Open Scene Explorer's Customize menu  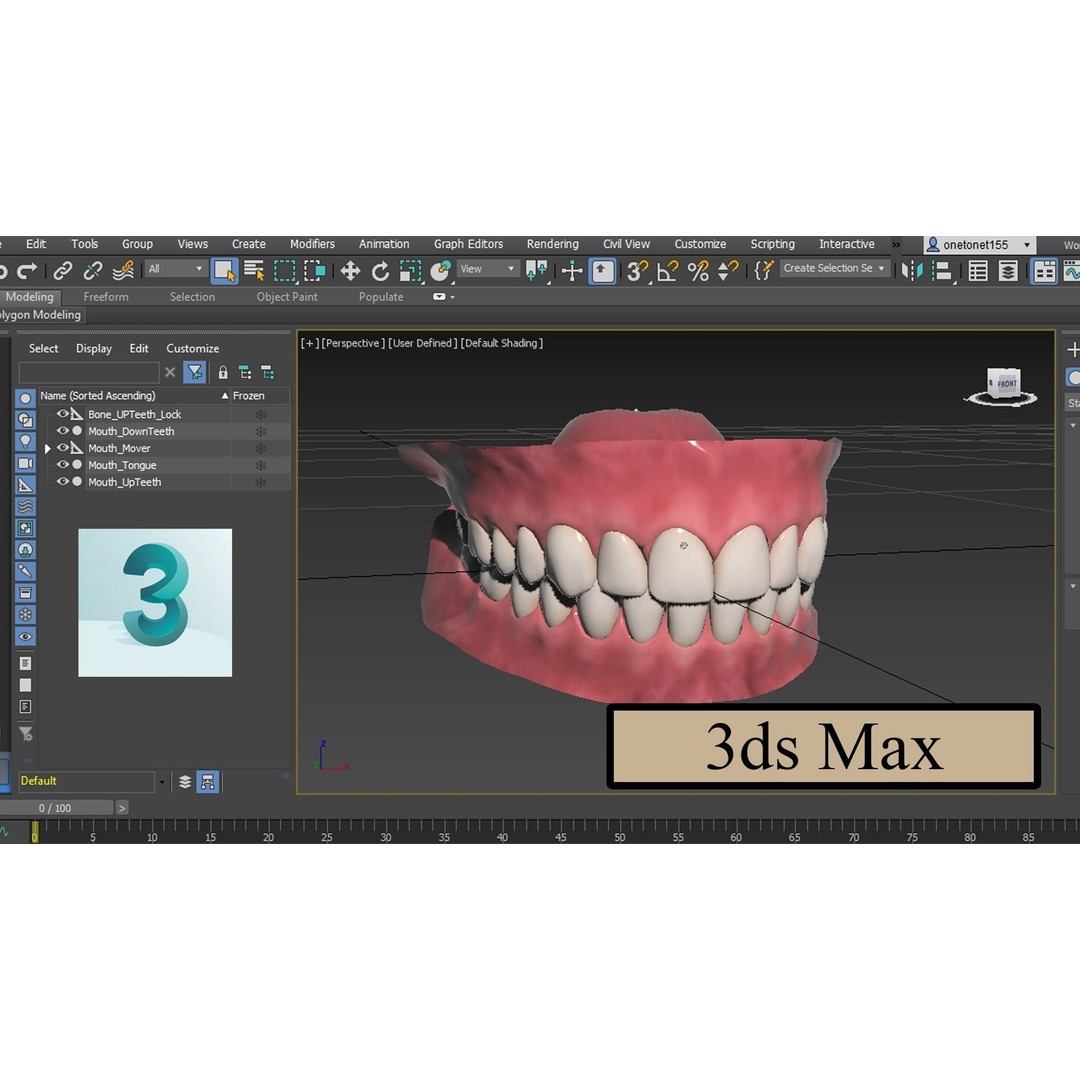[x=192, y=349]
